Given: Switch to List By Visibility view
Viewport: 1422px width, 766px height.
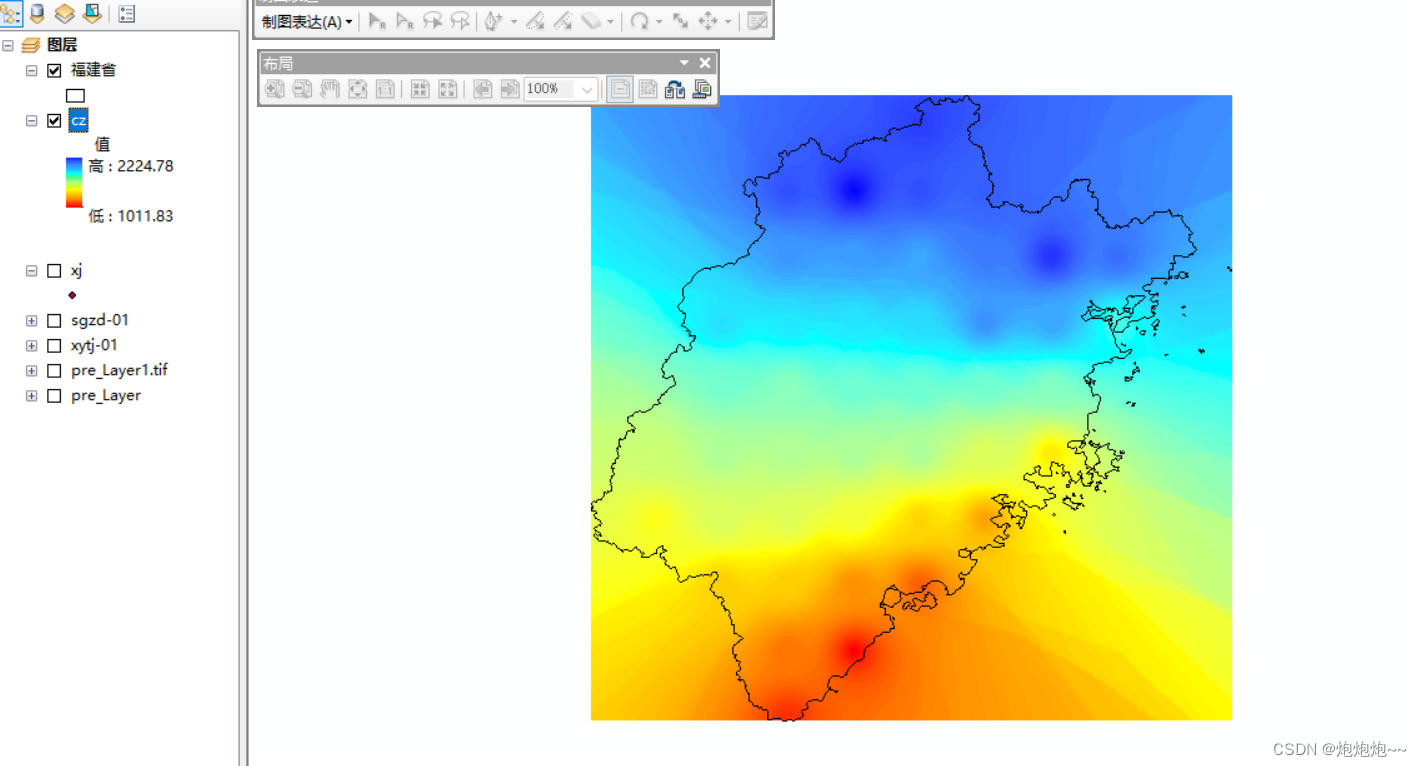Looking at the screenshot, I should (x=65, y=14).
